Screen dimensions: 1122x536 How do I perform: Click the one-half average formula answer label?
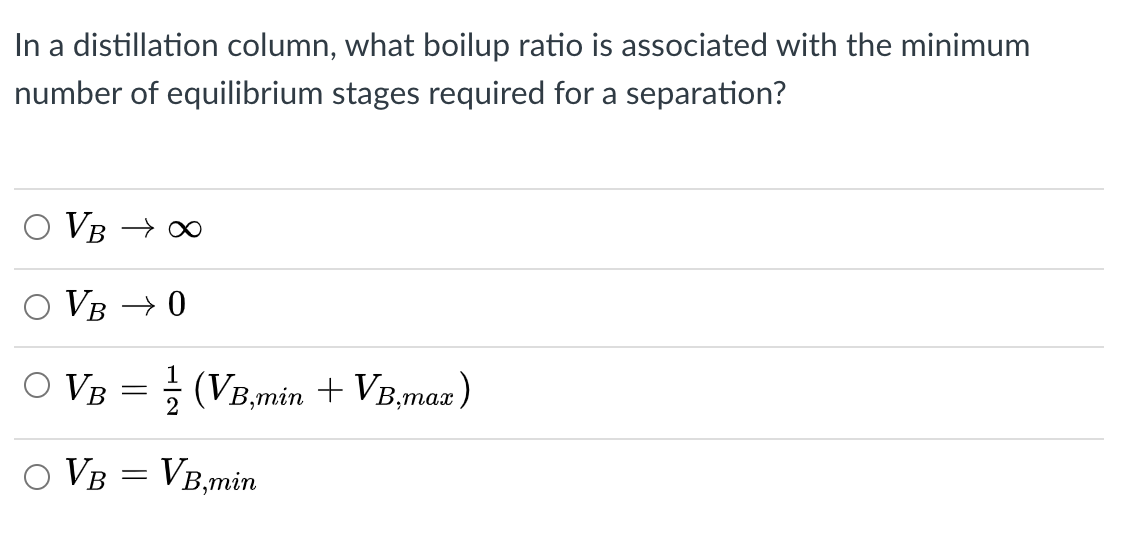[x=268, y=389]
